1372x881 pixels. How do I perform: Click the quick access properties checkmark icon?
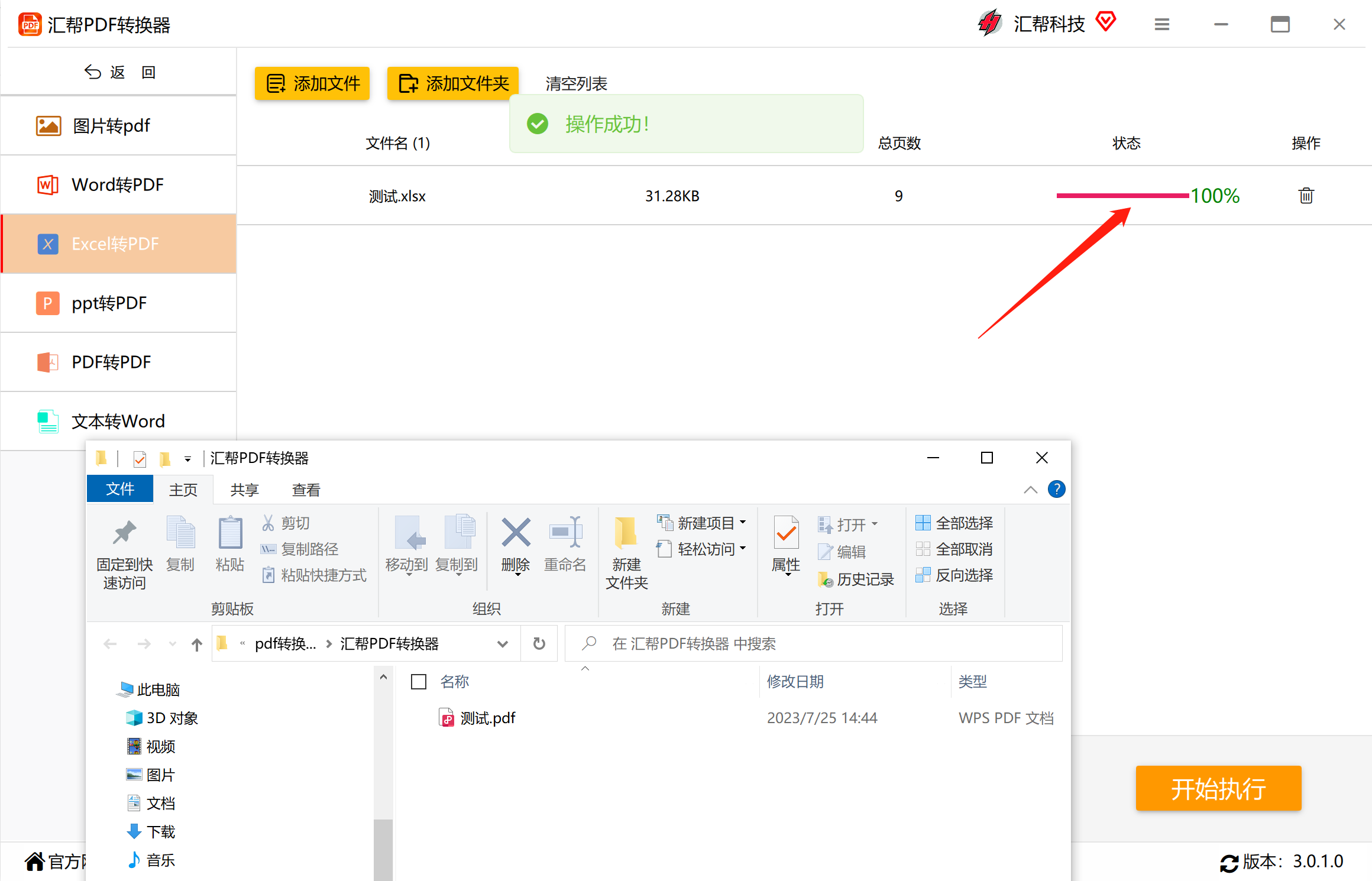140,458
